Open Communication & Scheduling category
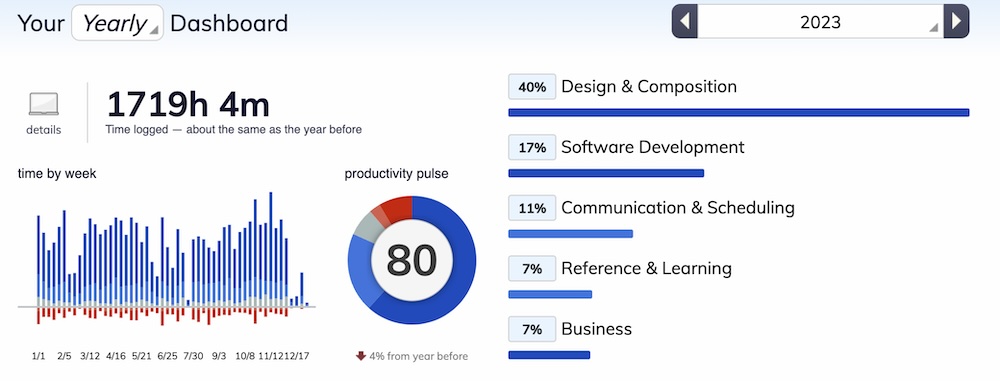Viewport: 1000px width, 381px height. (x=678, y=208)
